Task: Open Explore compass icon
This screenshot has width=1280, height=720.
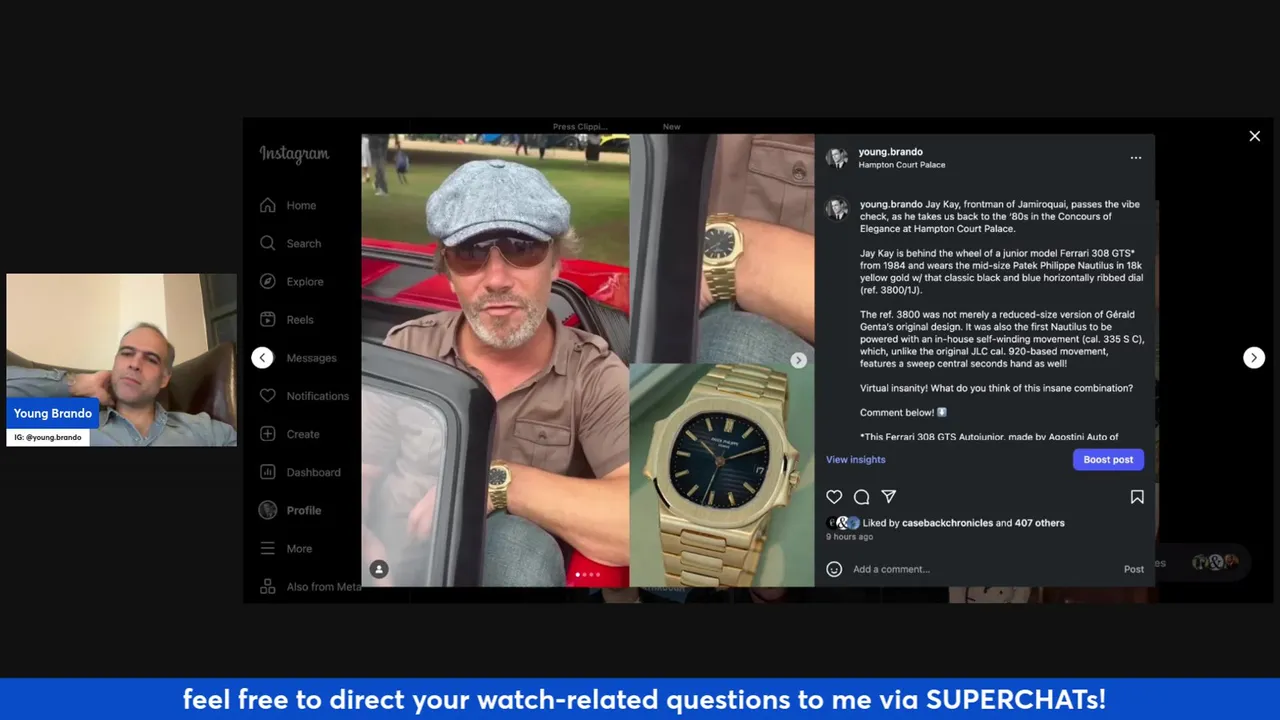Action: pyautogui.click(x=268, y=281)
